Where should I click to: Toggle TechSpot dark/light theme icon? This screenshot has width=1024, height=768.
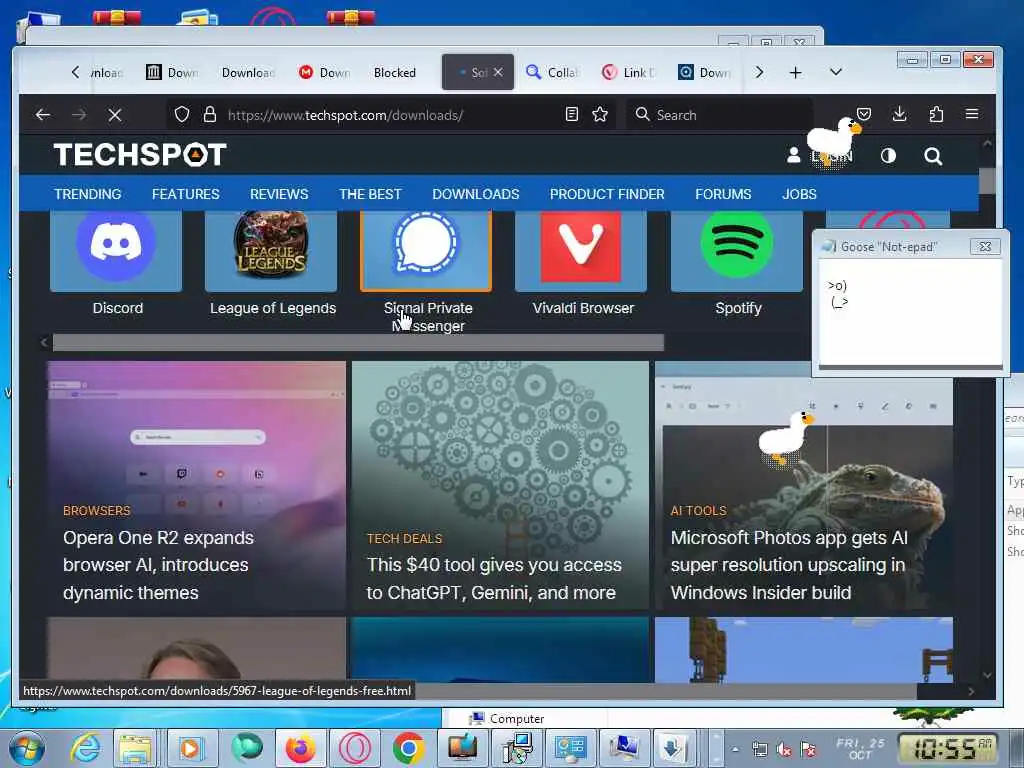888,155
